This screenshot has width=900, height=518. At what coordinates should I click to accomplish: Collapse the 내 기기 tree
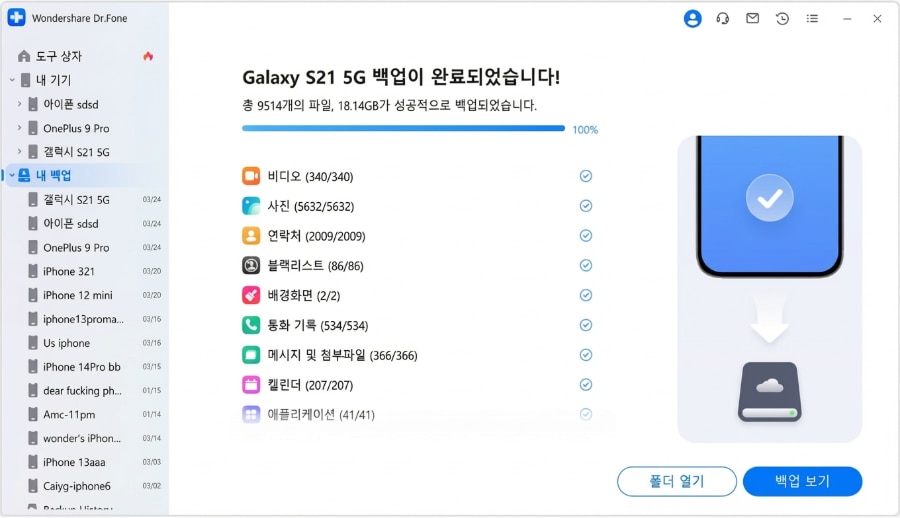pyautogui.click(x=12, y=80)
